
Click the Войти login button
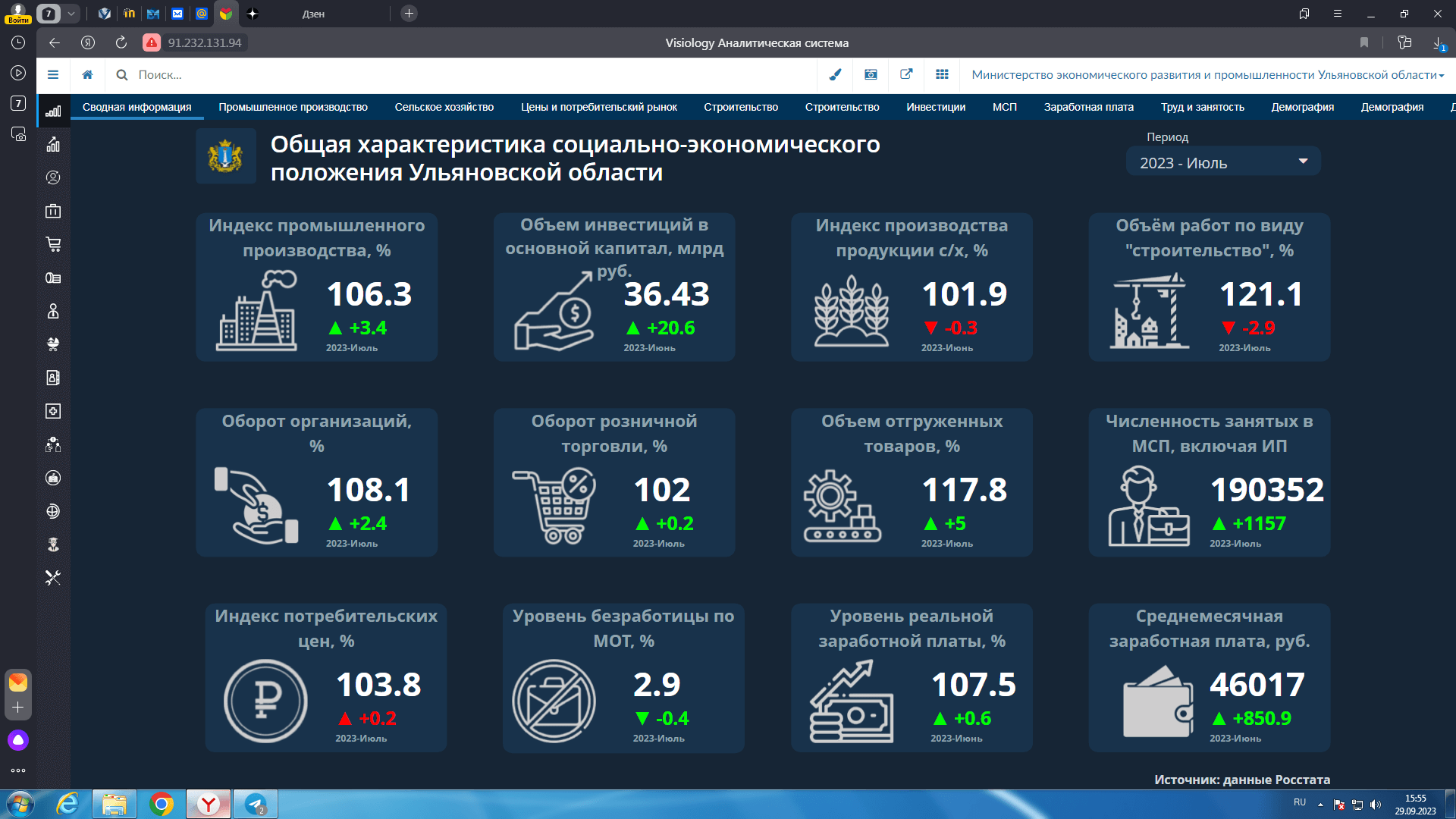pos(18,14)
